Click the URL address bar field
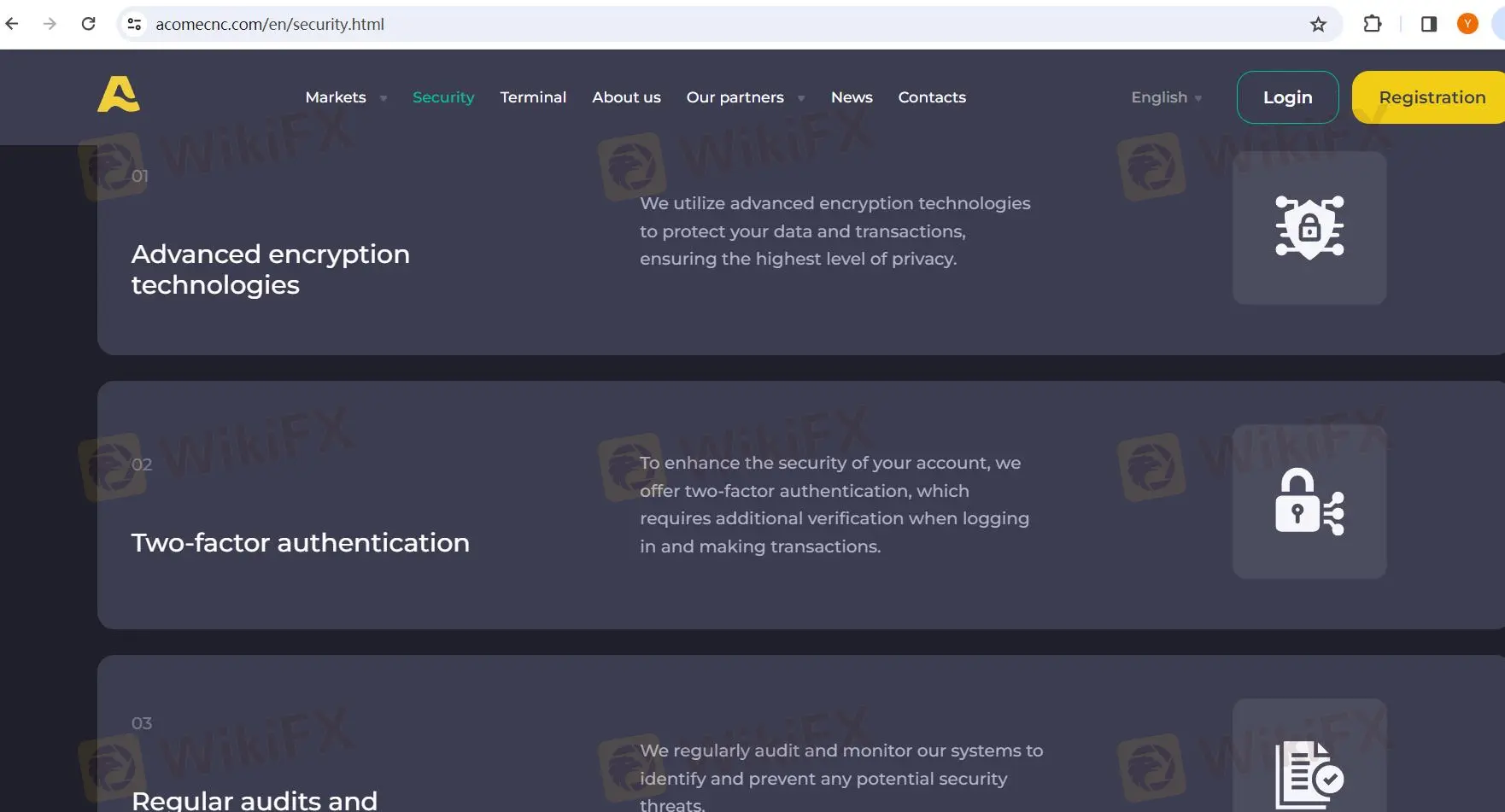This screenshot has width=1505, height=812. [x=683, y=24]
